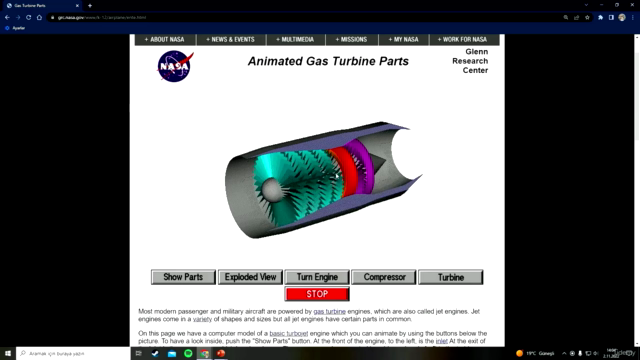The image size is (640, 360).
Task: Follow the basic turbojet link
Action: pos(289,333)
